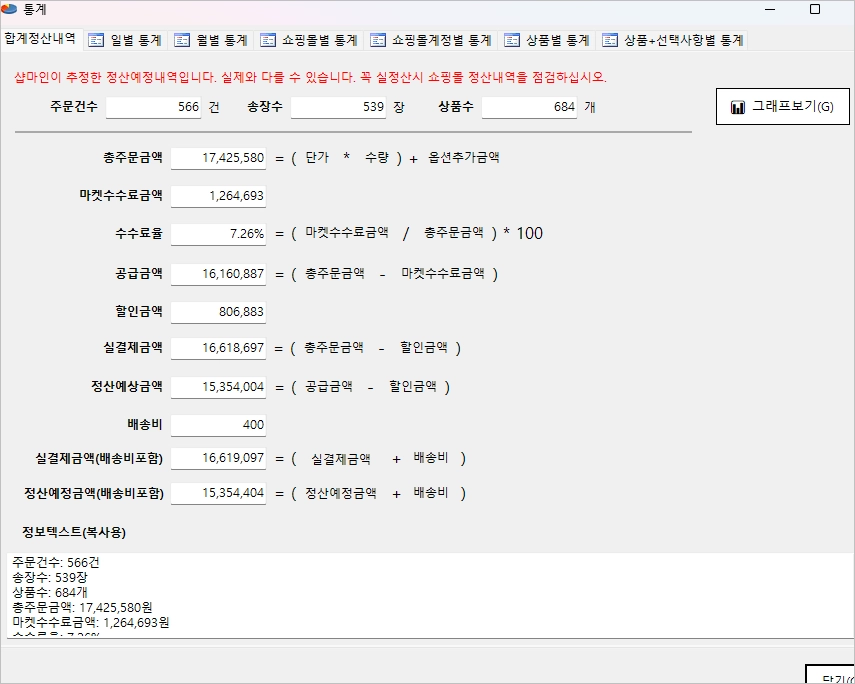The width and height of the screenshot is (855, 684).
Task: Click the text line '상품수: 684개'
Action: [x=50, y=592]
